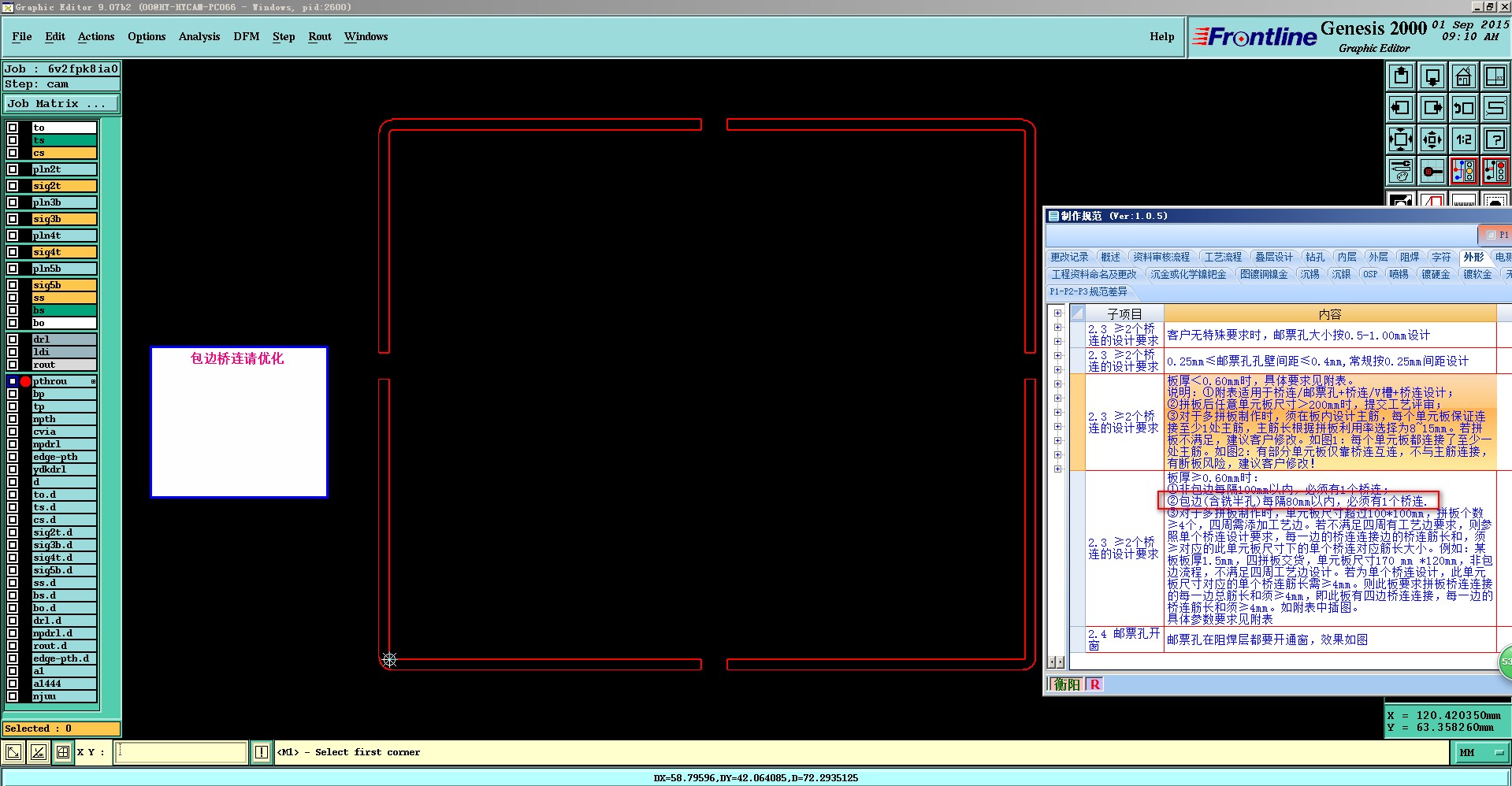
Task: Switch to the 外形 tab
Action: pyautogui.click(x=1473, y=257)
